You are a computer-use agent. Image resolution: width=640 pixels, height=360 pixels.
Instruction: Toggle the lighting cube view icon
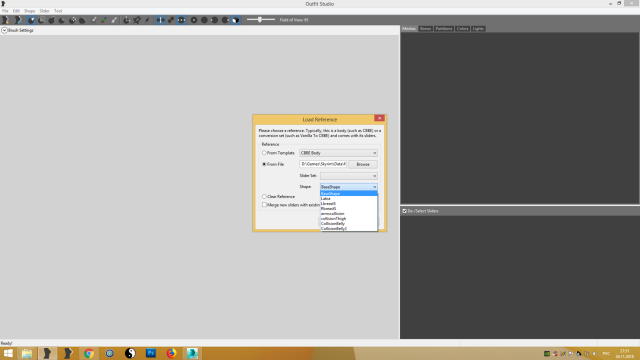pyautogui.click(x=236, y=20)
